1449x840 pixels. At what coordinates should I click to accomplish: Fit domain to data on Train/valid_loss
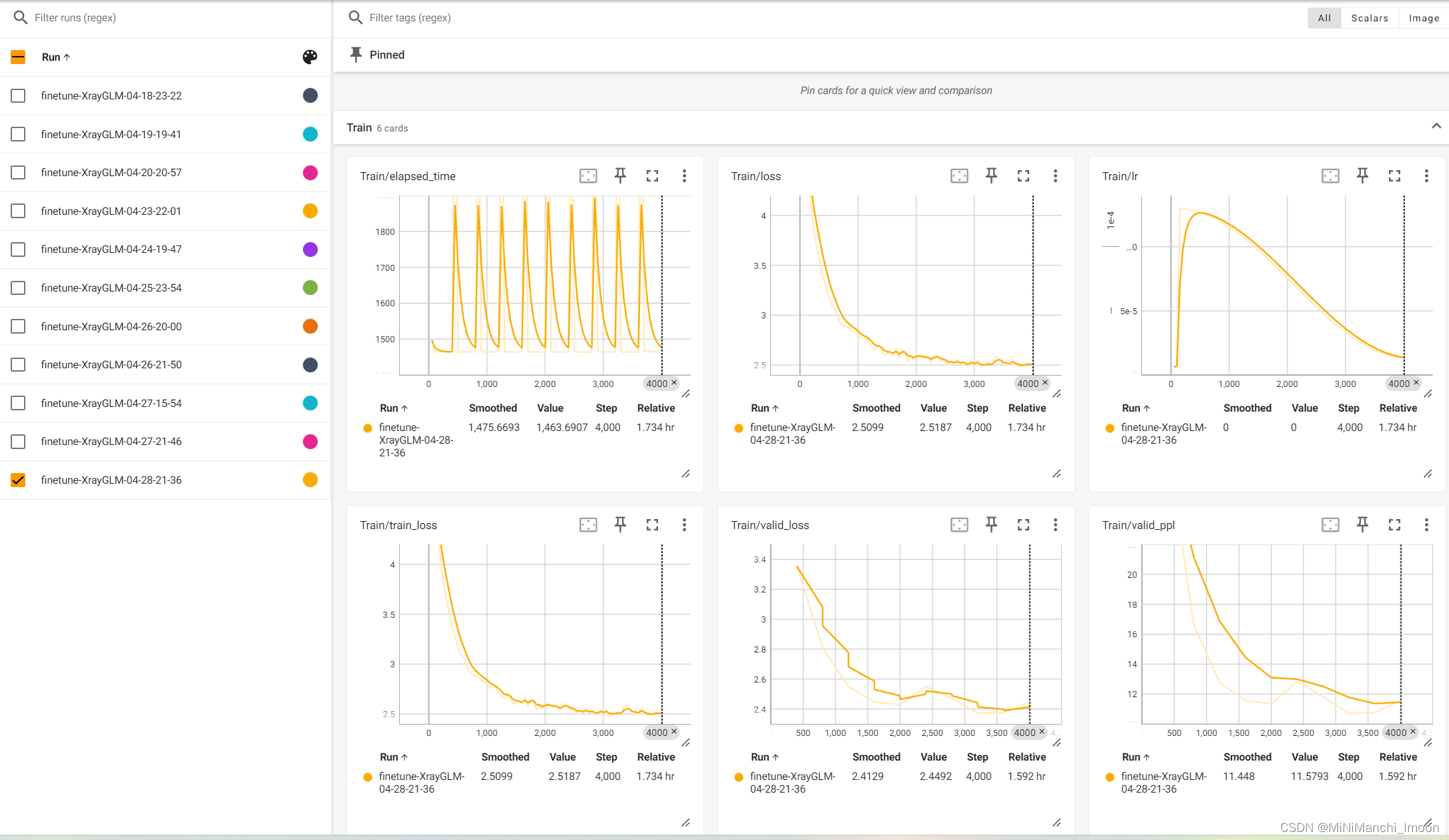[958, 524]
